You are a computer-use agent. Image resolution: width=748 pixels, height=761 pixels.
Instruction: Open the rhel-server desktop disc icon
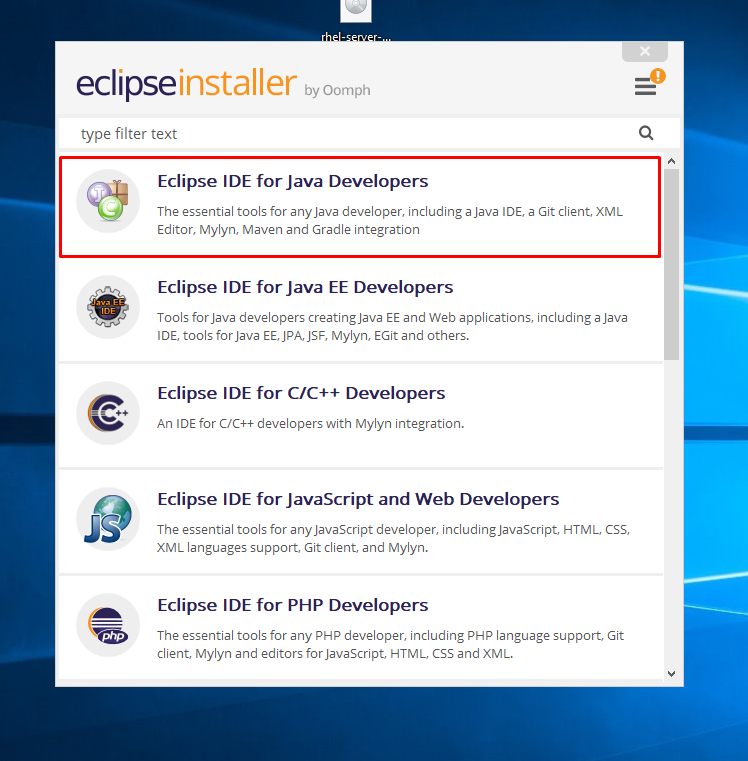click(356, 19)
